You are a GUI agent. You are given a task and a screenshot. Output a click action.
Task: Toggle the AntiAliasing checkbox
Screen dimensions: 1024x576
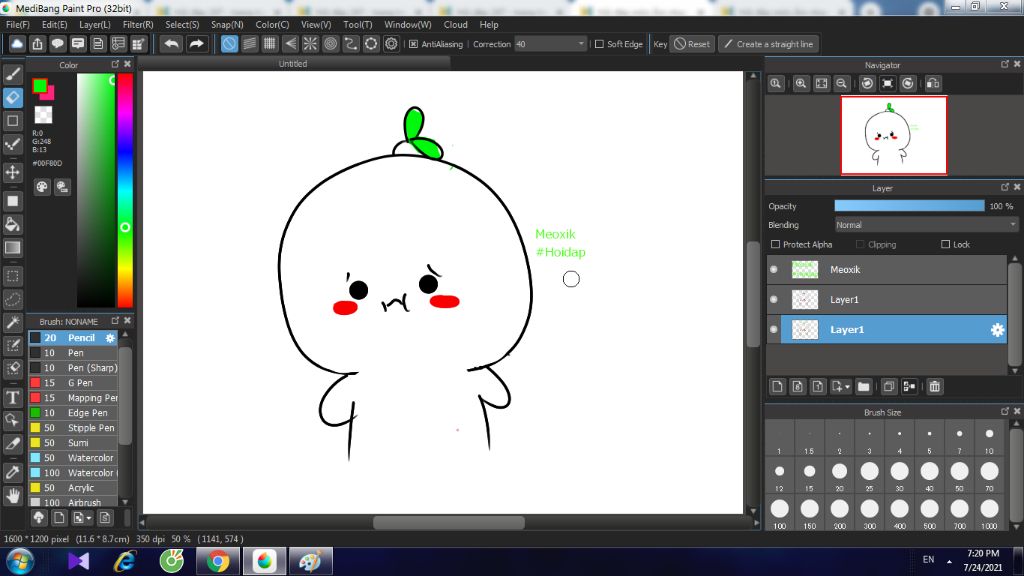click(414, 44)
